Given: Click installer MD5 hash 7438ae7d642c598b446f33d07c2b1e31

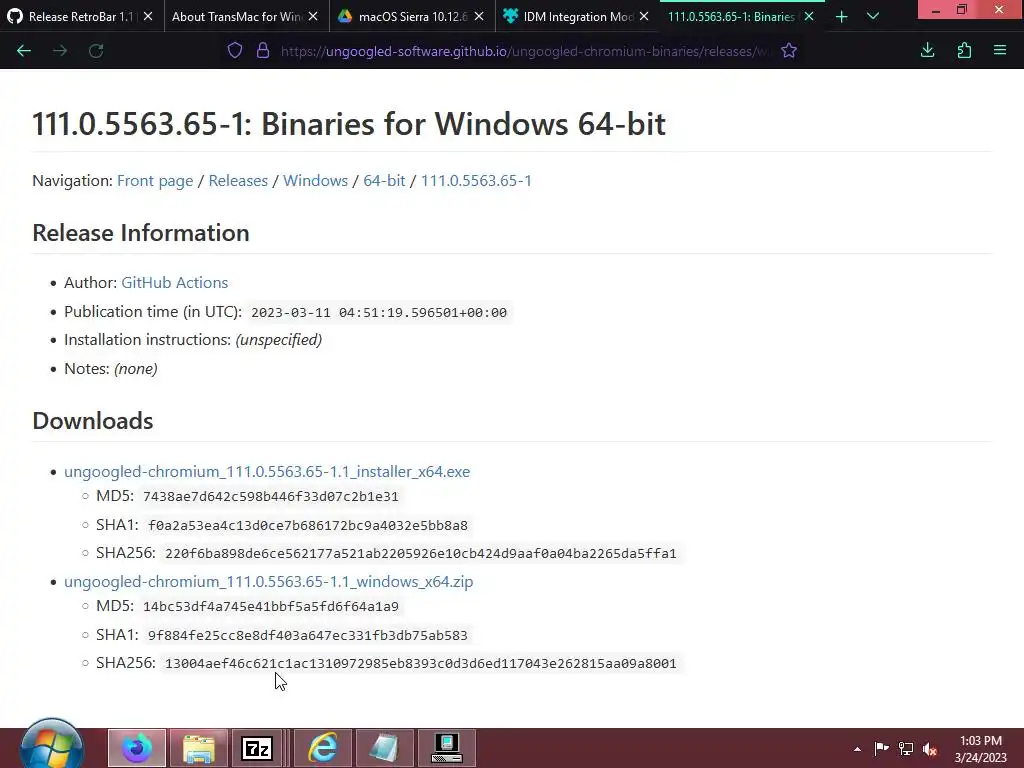Looking at the screenshot, I should pos(270,497).
